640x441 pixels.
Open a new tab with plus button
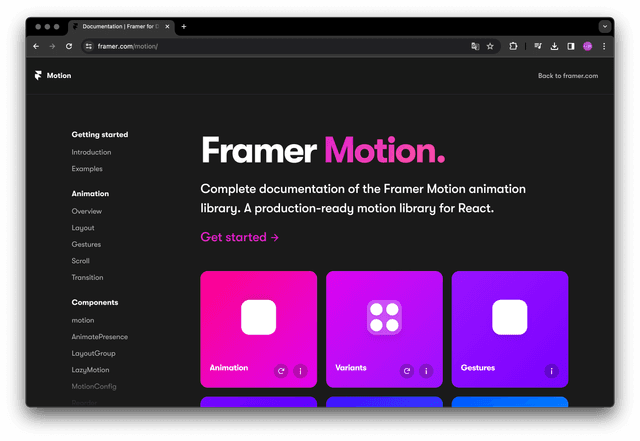point(184,27)
